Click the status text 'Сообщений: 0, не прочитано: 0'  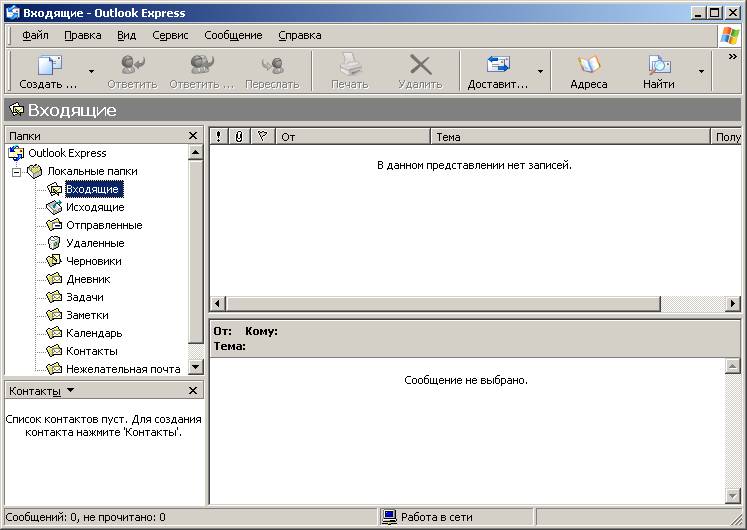(x=86, y=517)
